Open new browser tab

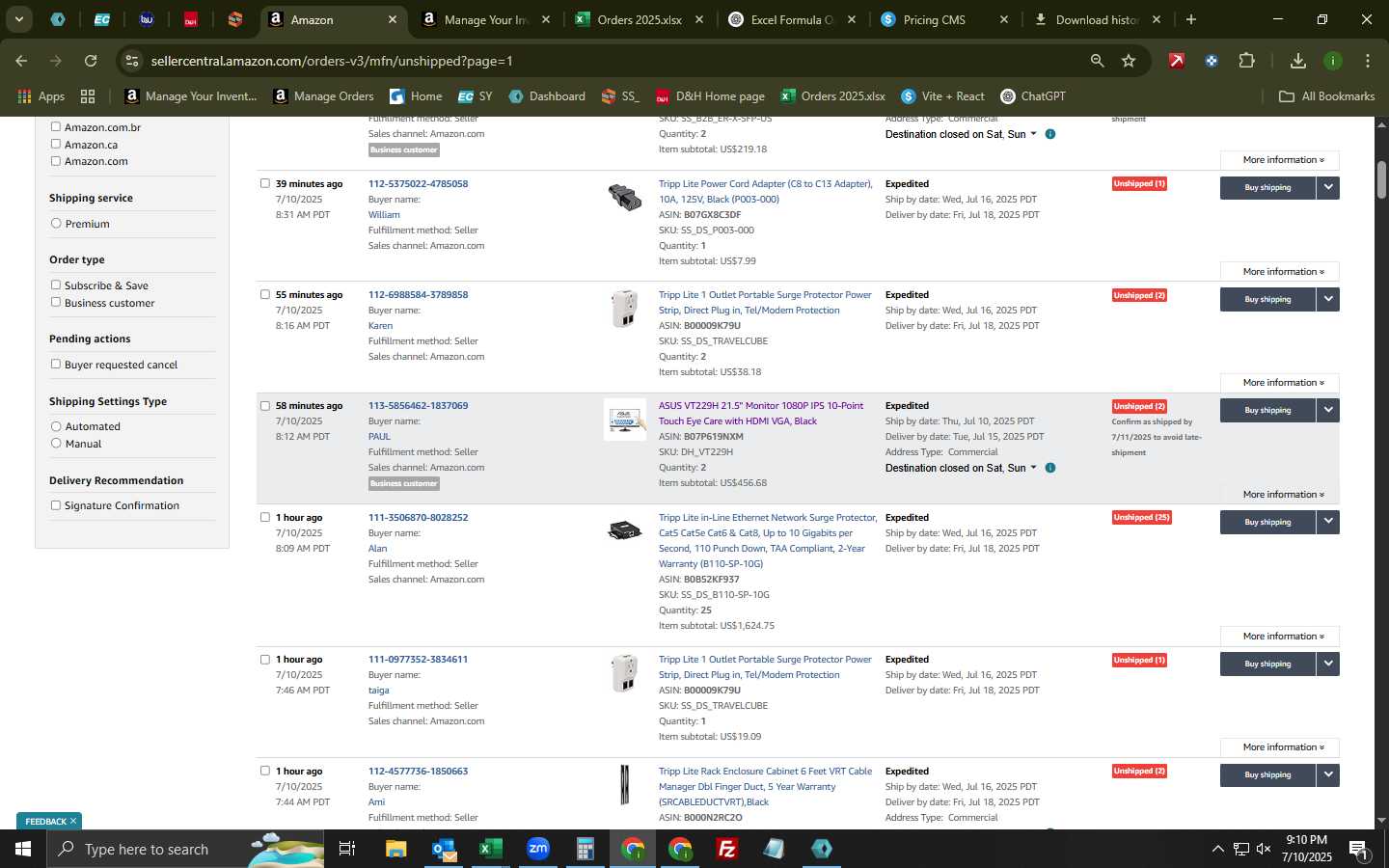click(1191, 19)
